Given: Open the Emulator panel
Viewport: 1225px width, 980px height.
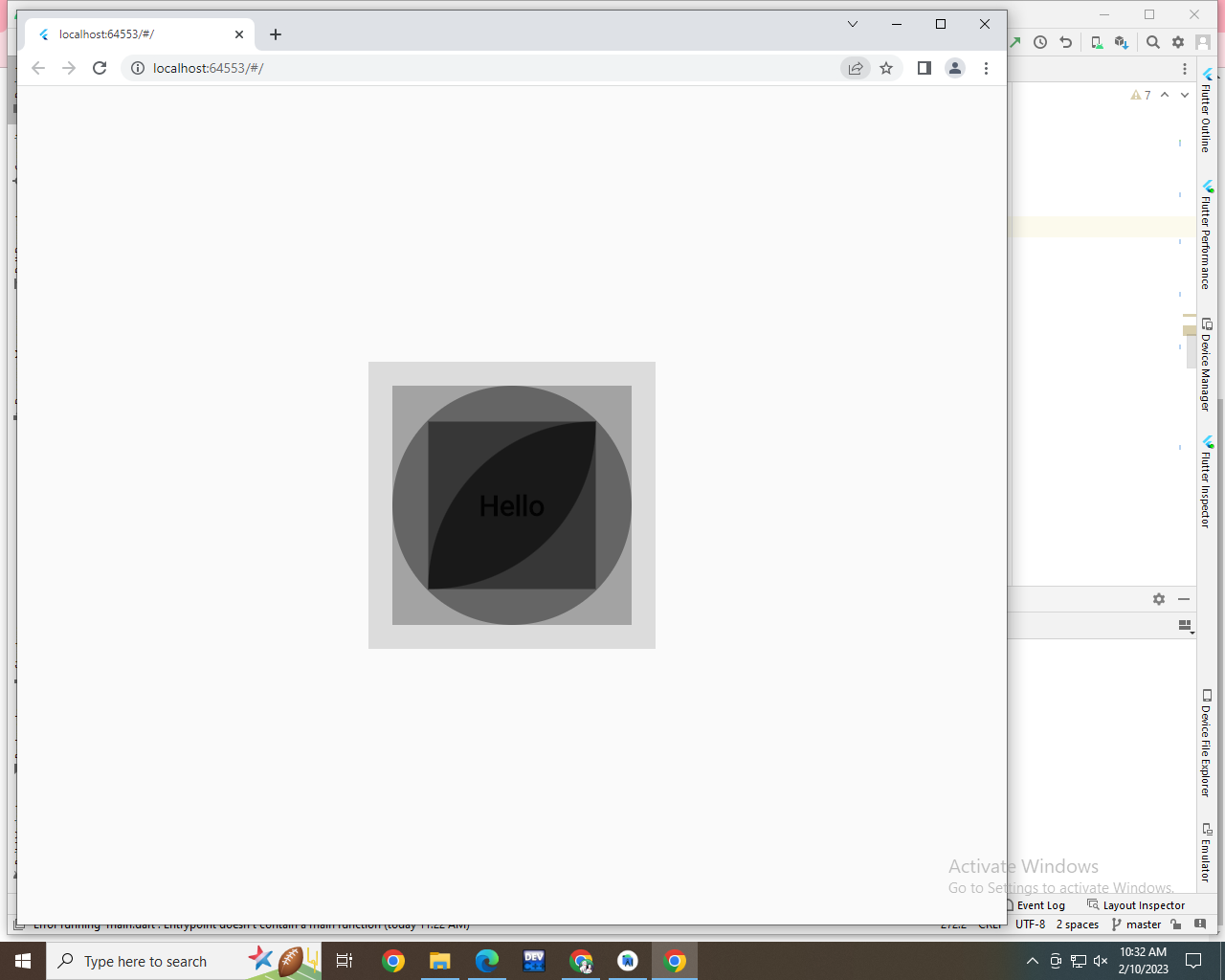Looking at the screenshot, I should (1205, 850).
